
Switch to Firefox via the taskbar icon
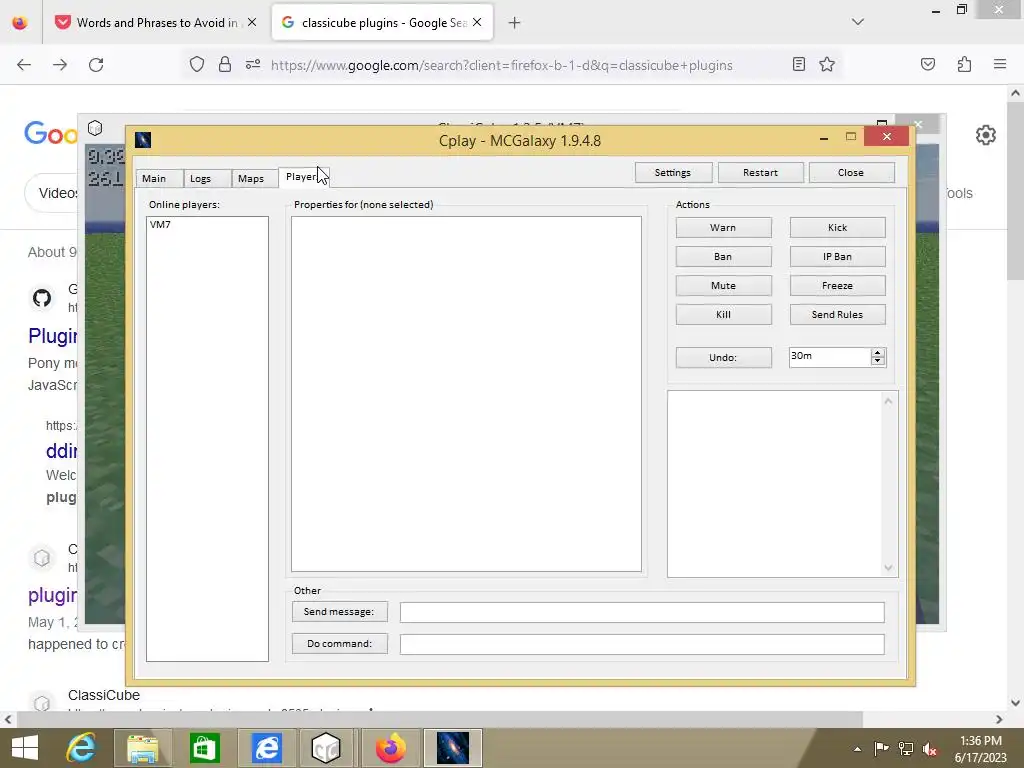(x=390, y=748)
